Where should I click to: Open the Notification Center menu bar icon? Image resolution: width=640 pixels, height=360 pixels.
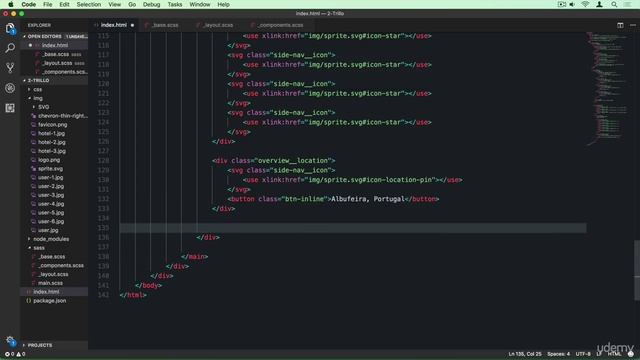pos(627,4)
